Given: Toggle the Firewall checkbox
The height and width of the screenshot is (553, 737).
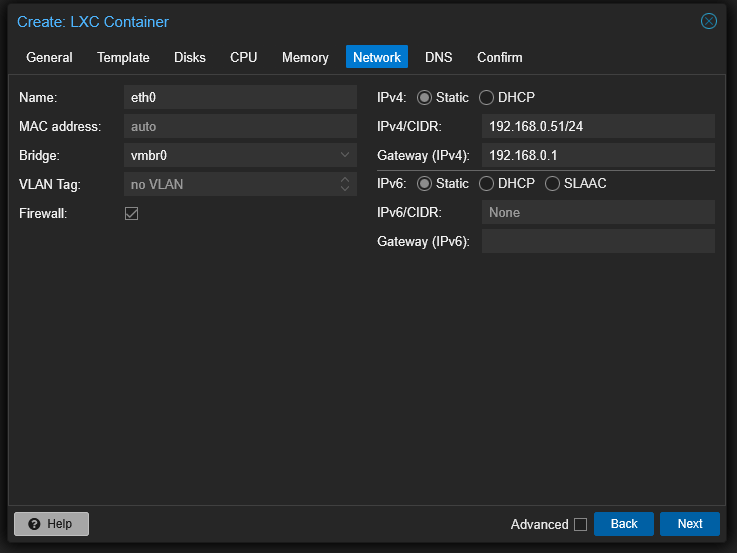Looking at the screenshot, I should [132, 213].
